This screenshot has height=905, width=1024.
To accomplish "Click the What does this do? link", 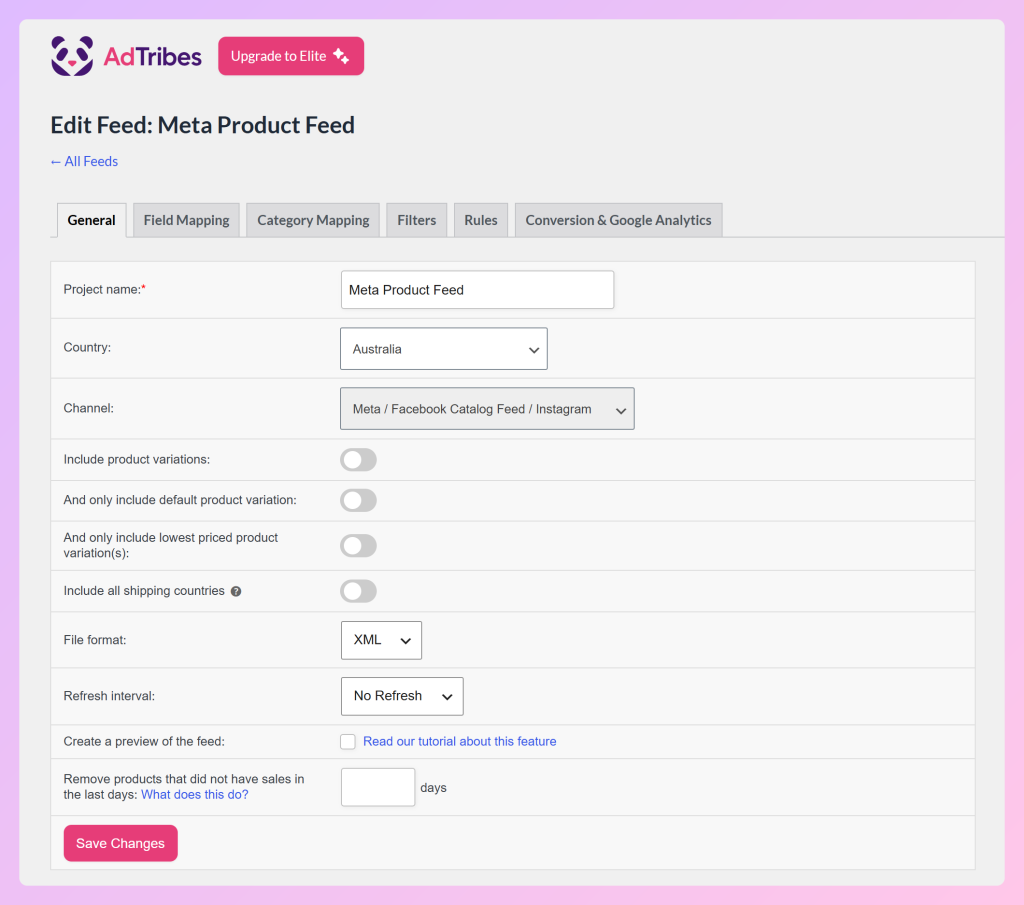I will pyautogui.click(x=195, y=795).
